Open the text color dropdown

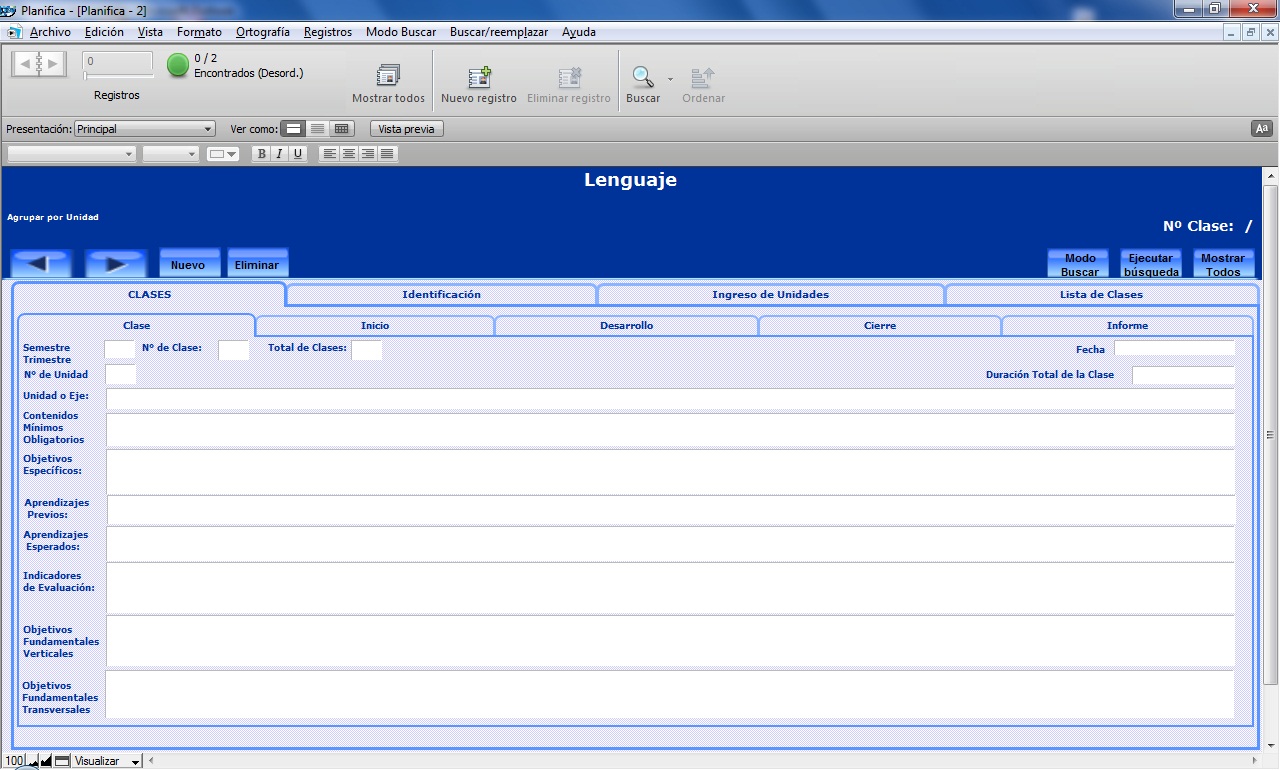223,154
